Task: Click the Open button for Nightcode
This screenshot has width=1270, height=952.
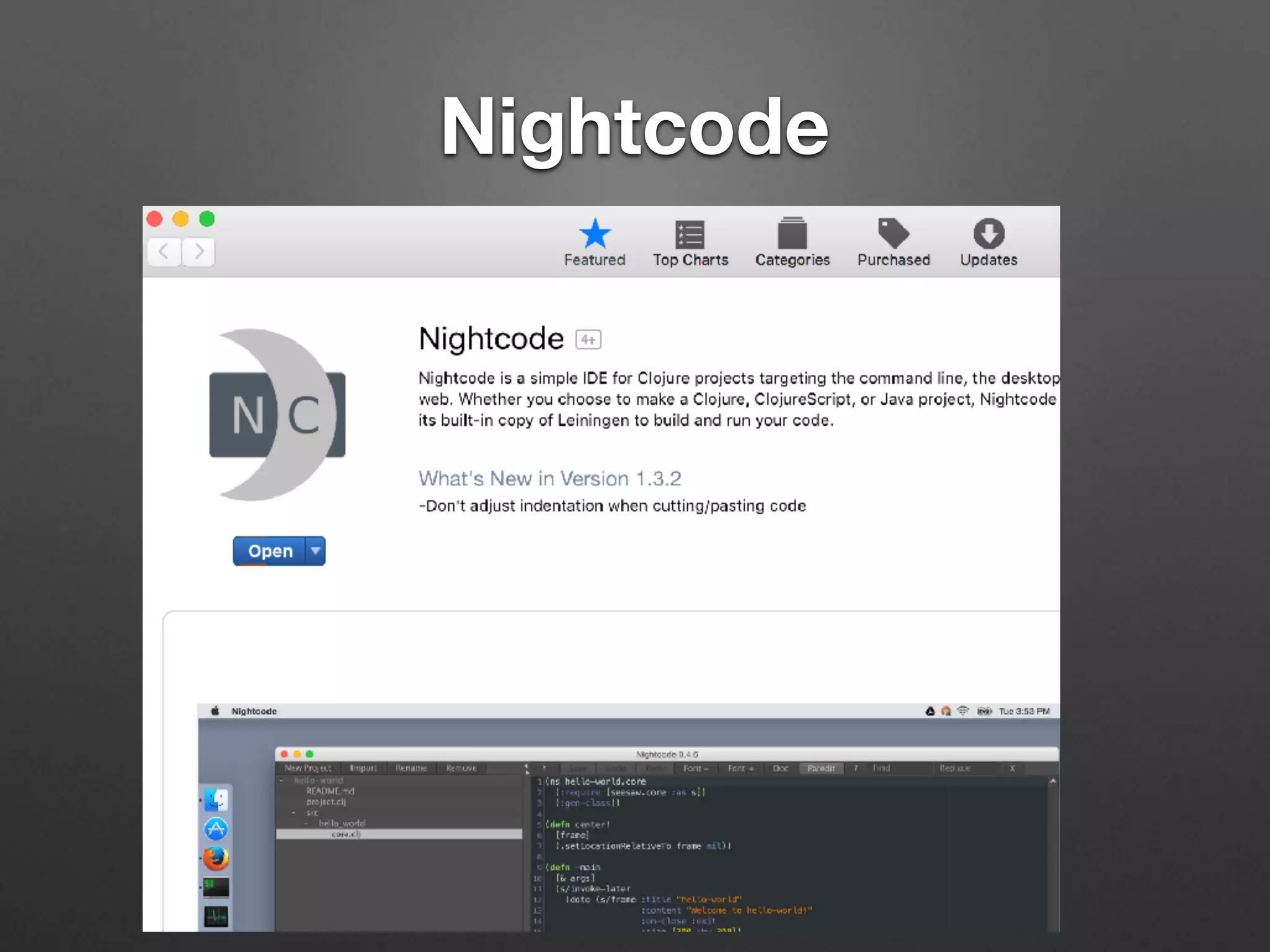Action: 270,551
